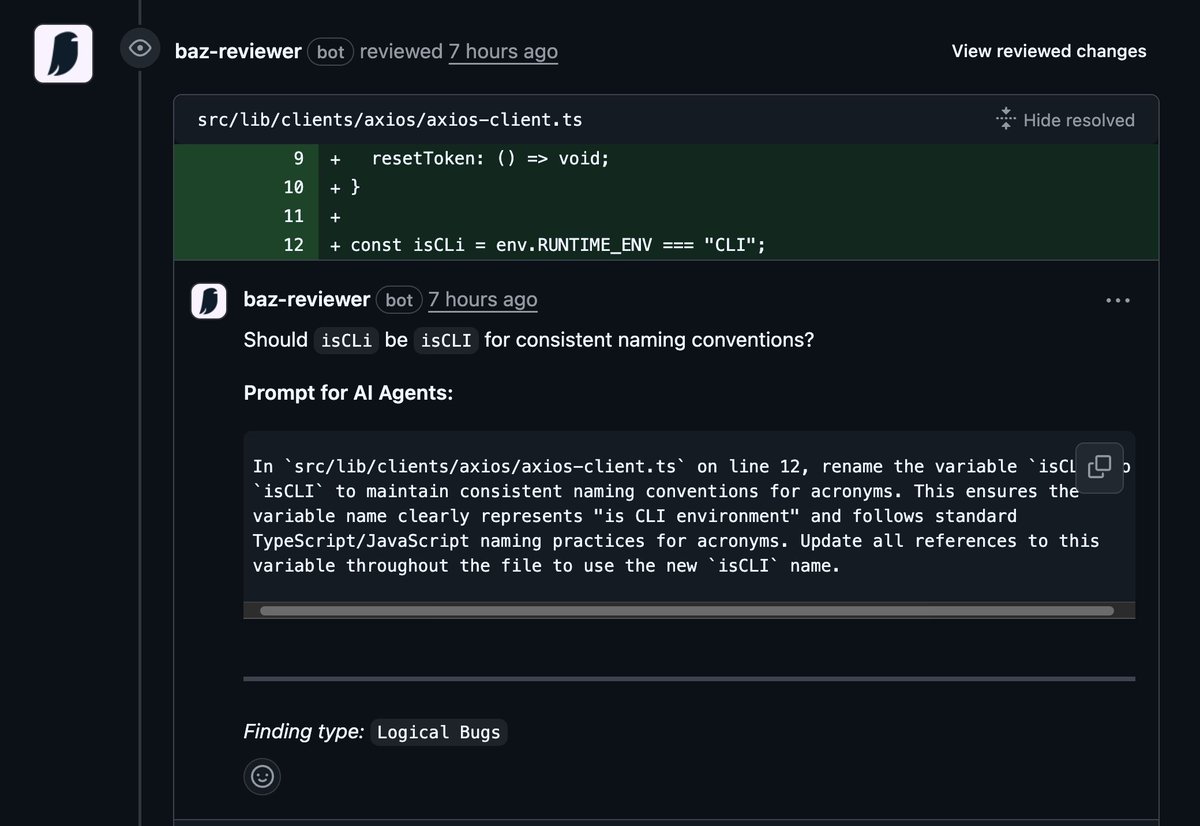Click the small baz-reviewer avatar in the comment
The width and height of the screenshot is (1200, 826).
coord(209,300)
